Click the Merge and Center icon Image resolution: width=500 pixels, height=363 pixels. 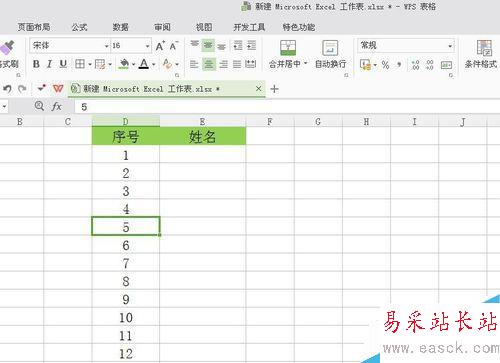tap(288, 48)
